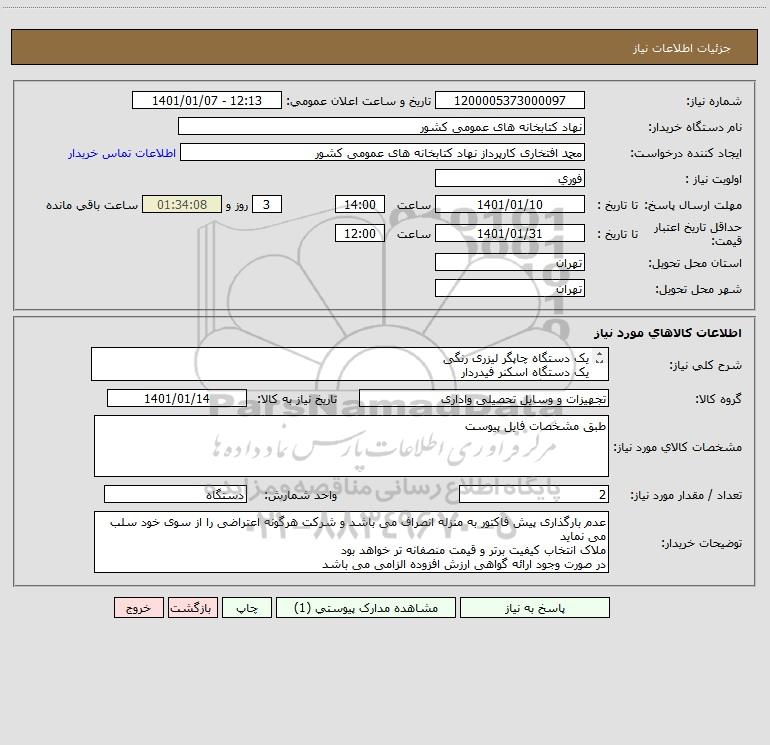Click the label 'توضیحات خریدار:'

pos(702,543)
